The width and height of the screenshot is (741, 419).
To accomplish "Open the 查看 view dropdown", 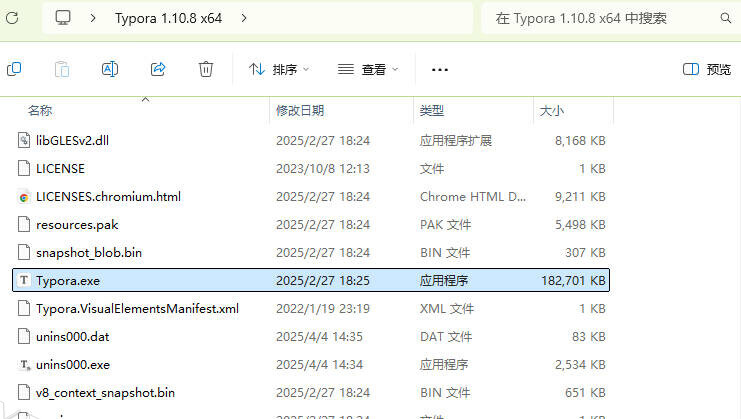I will [x=368, y=69].
